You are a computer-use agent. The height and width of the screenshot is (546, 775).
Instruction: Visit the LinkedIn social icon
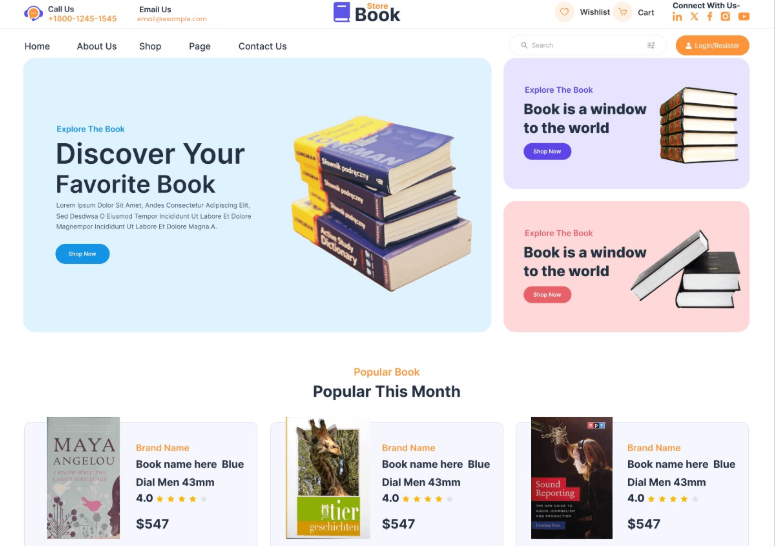677,17
